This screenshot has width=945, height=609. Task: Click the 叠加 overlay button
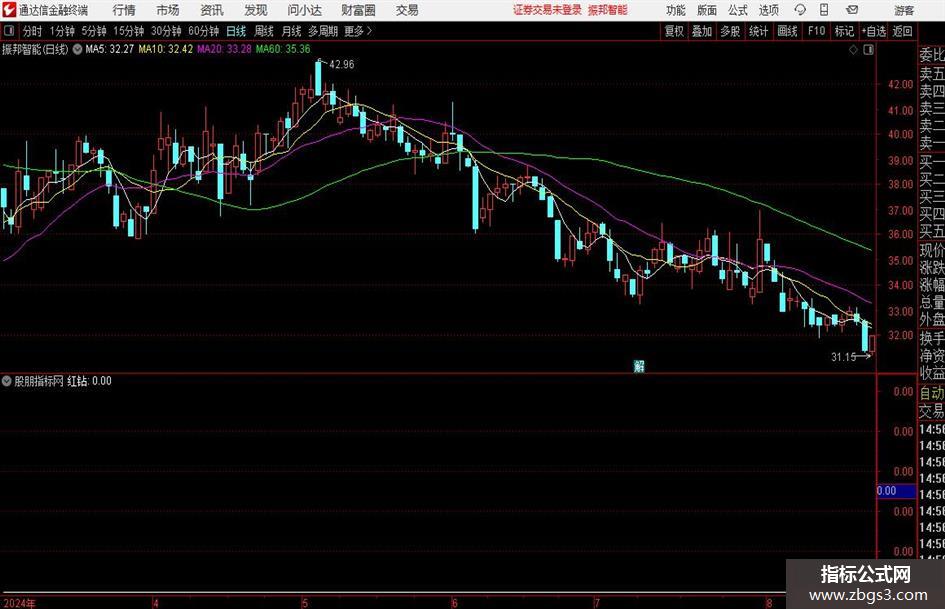(702, 31)
